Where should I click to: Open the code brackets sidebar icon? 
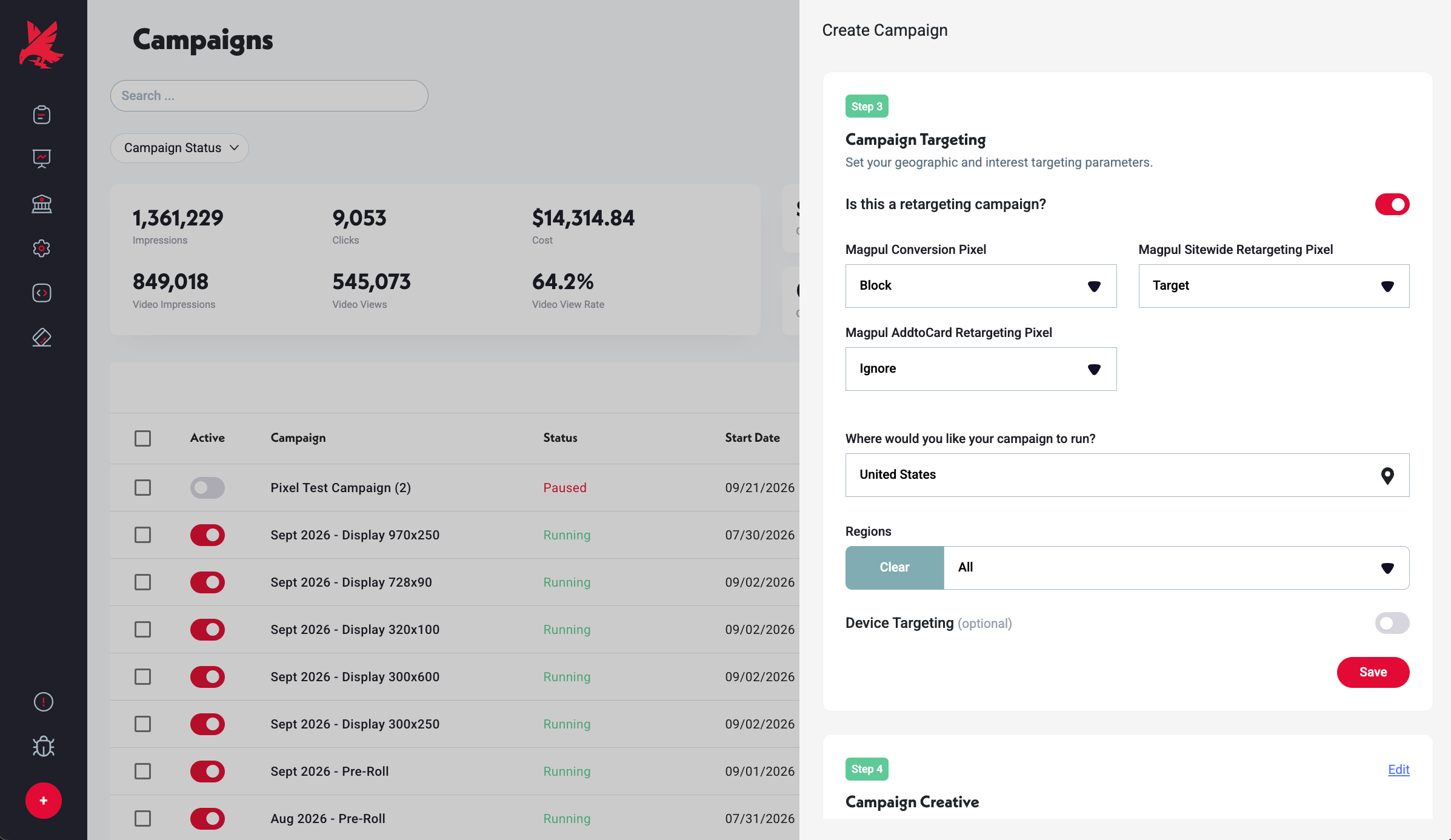click(x=42, y=293)
